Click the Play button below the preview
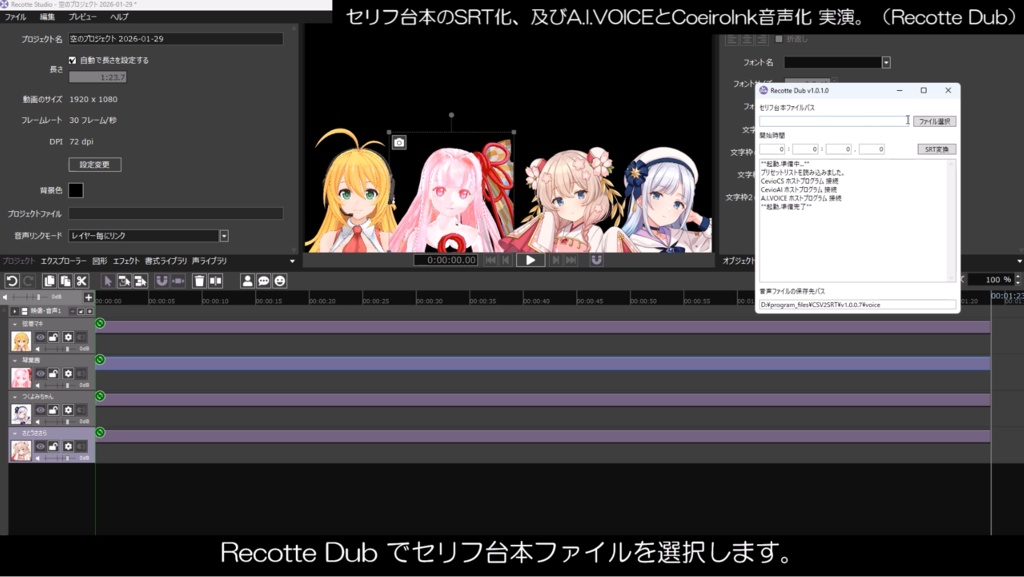This screenshot has height=577, width=1024. coord(530,260)
